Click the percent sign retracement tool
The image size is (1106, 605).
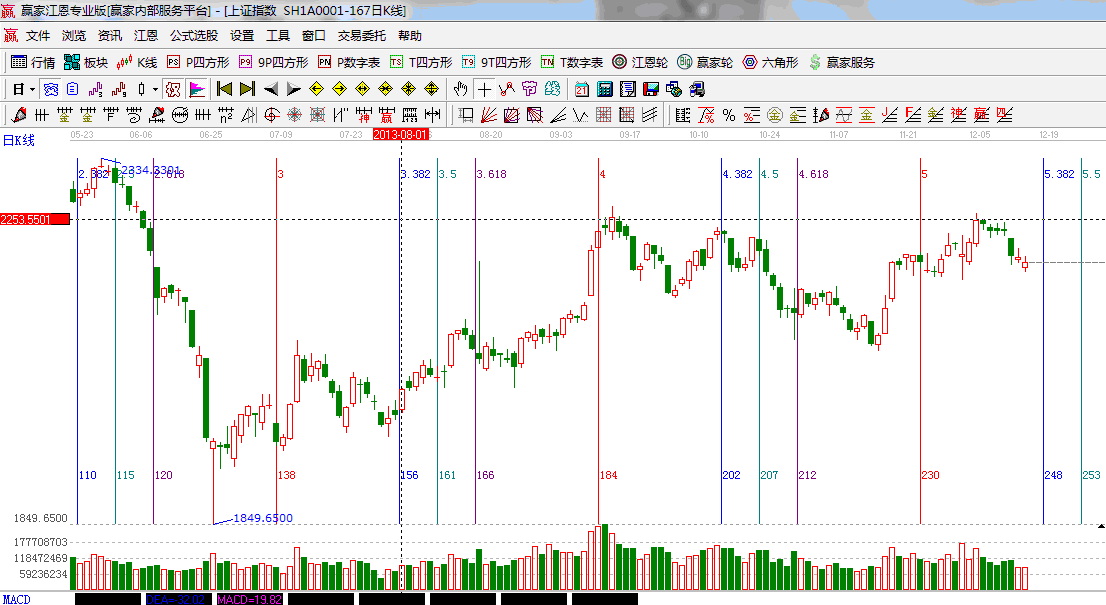tap(729, 115)
